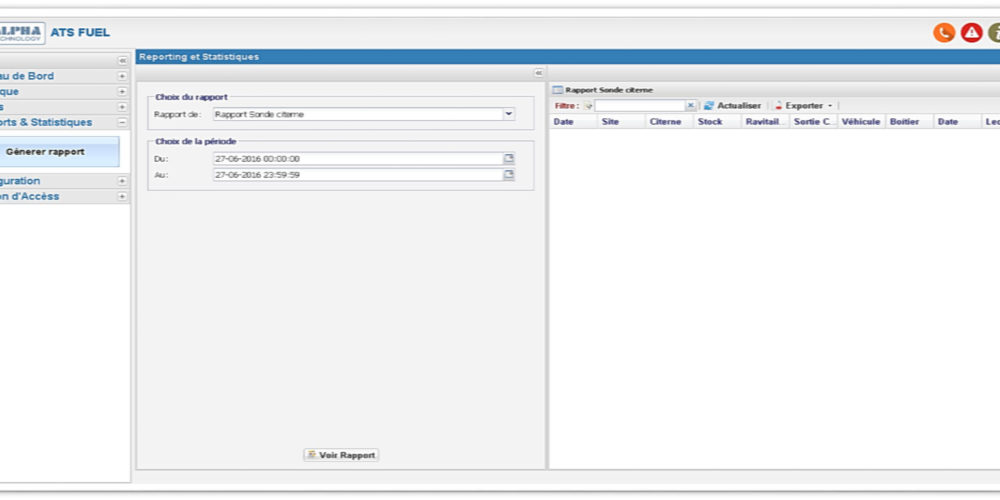
Task: Expand the Tableau de Bord section
Action: click(x=122, y=76)
